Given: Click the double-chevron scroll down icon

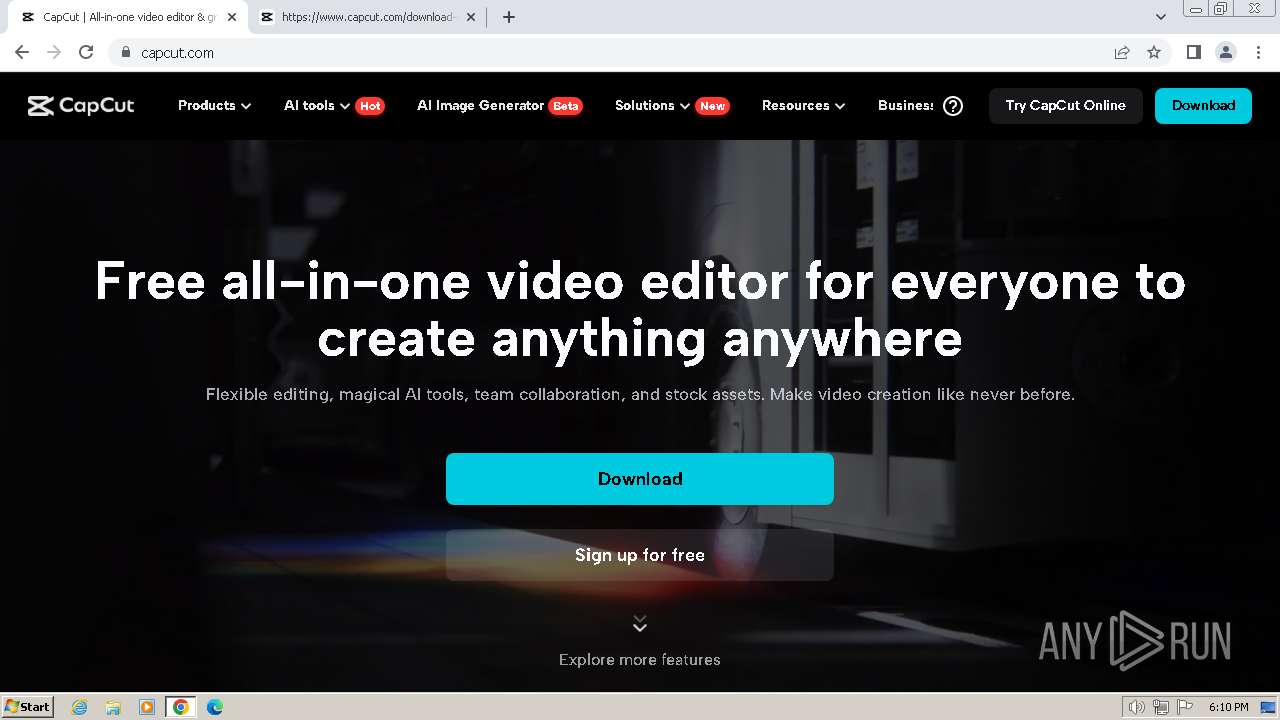Looking at the screenshot, I should [x=640, y=624].
